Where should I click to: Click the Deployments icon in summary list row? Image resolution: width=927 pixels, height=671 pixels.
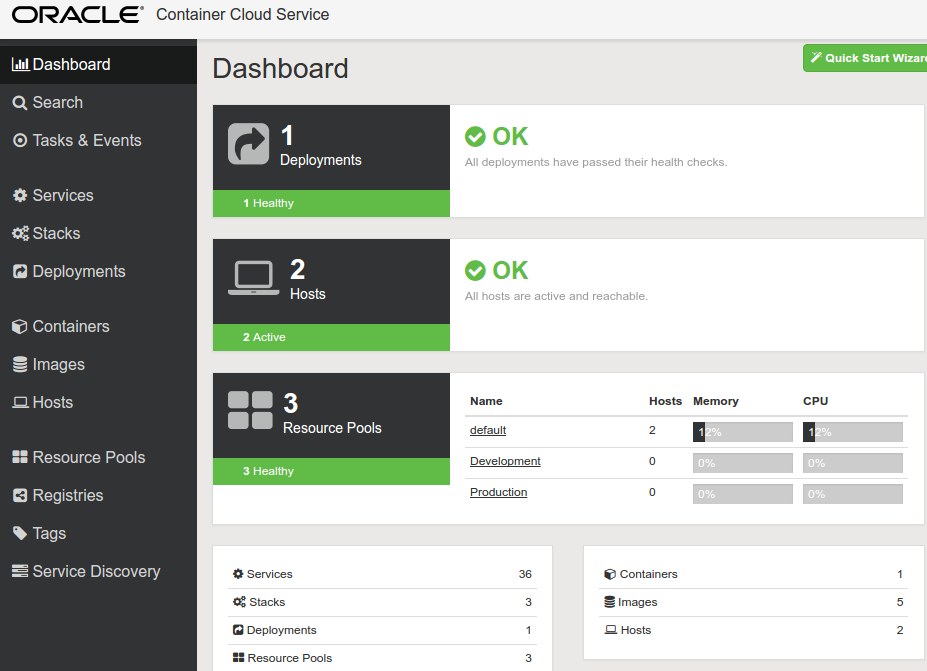(x=238, y=630)
